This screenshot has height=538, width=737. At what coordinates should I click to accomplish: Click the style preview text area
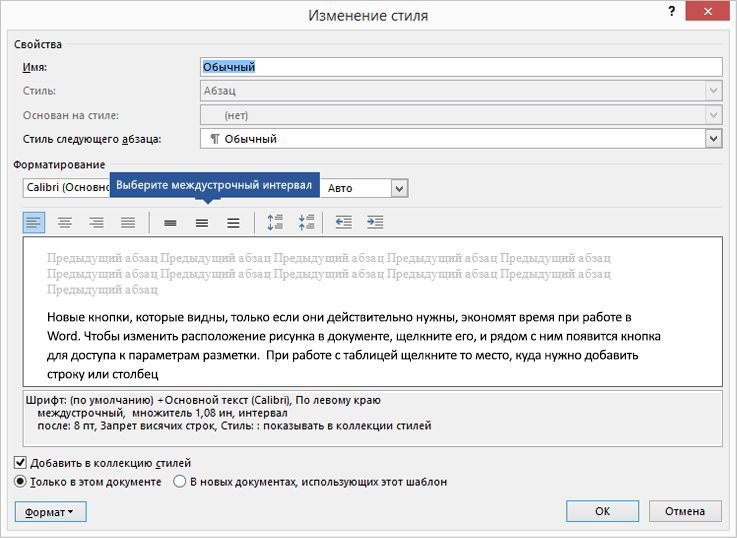click(372, 312)
